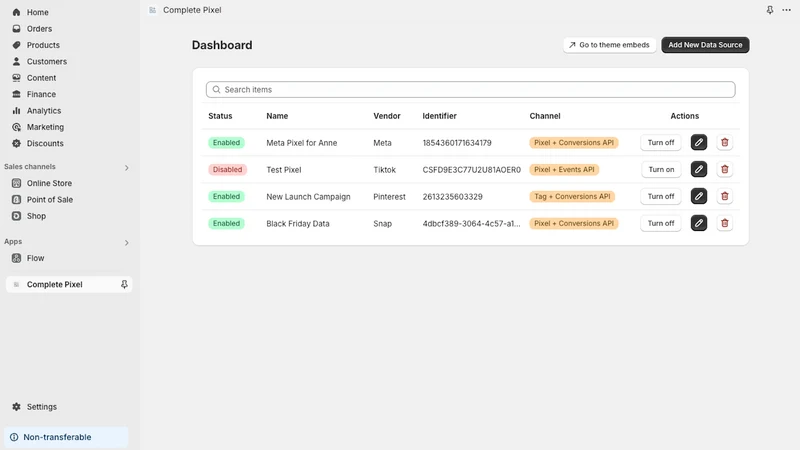Click the Status column header
The image size is (800, 450).
(x=220, y=116)
